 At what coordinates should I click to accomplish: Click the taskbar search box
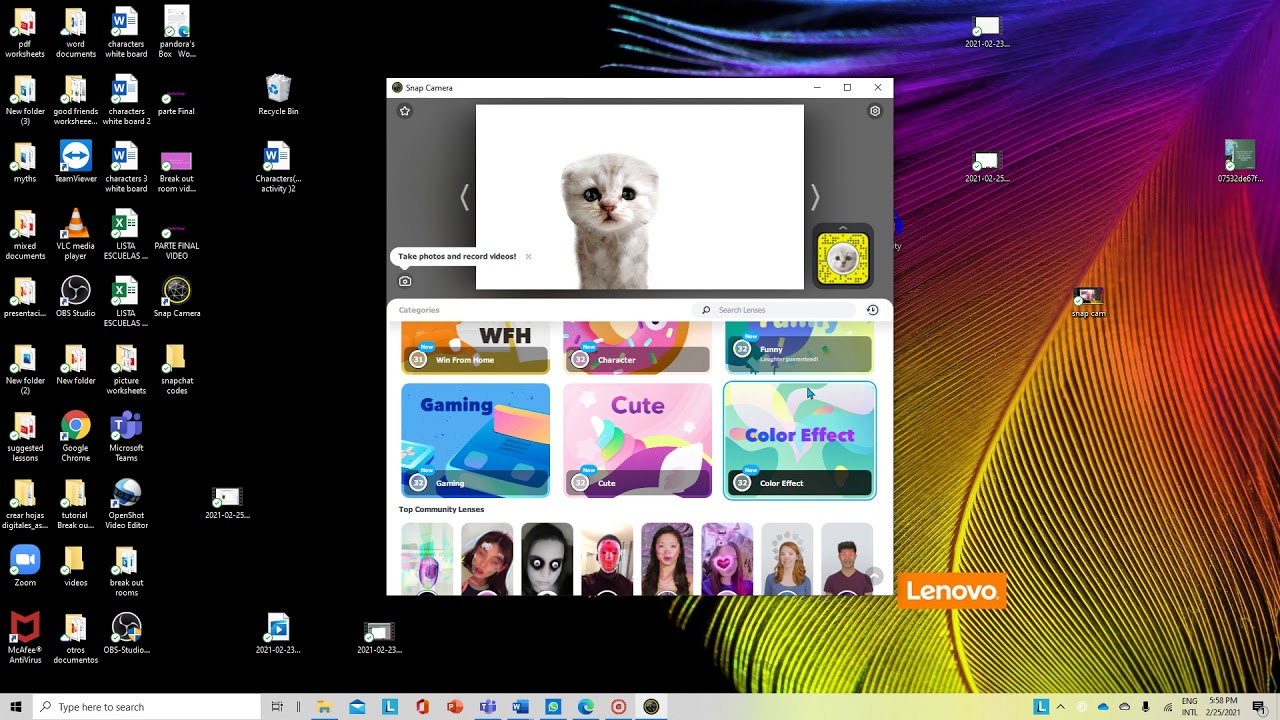click(x=147, y=707)
